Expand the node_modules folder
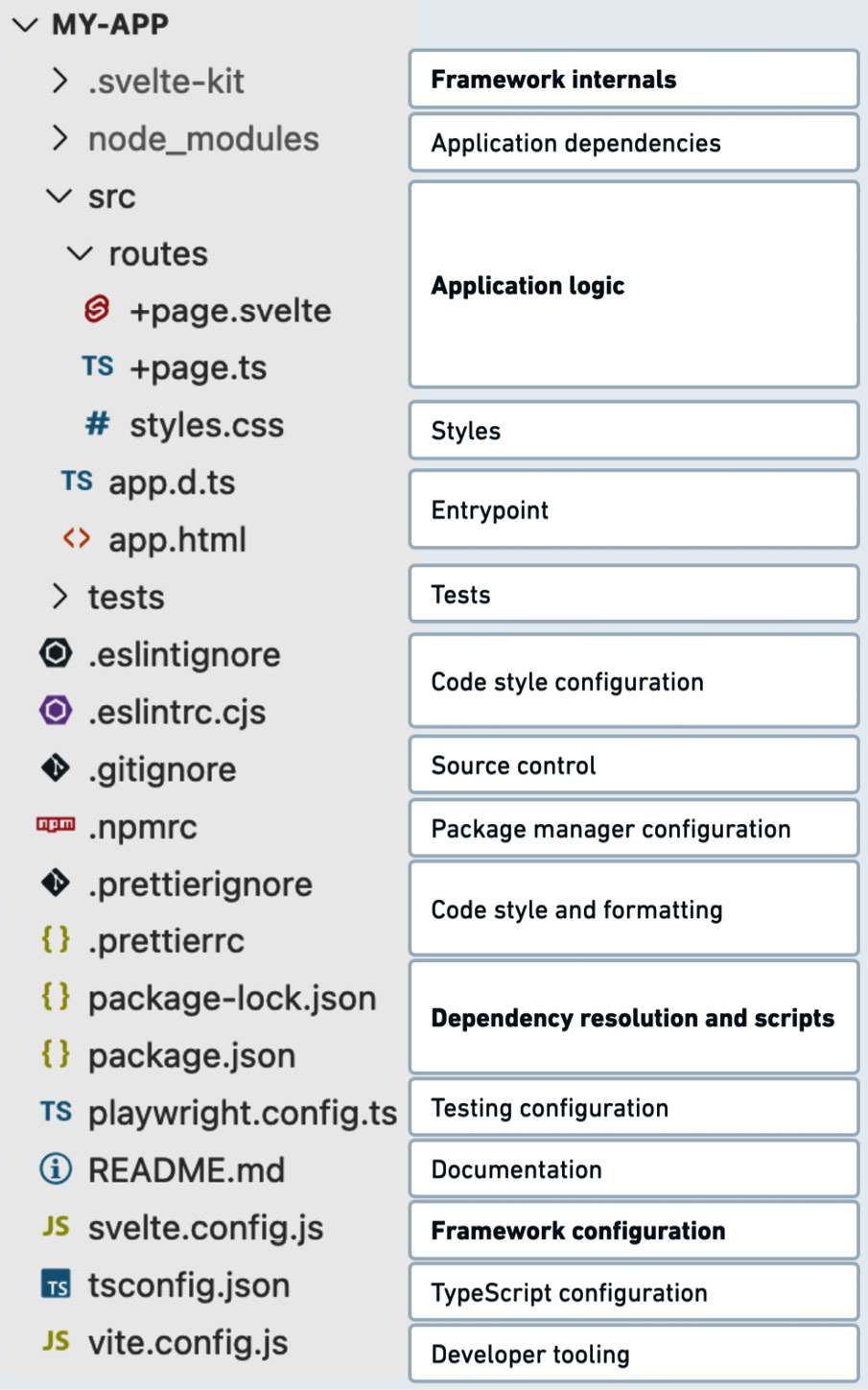This screenshot has height=1390, width=868. (x=59, y=137)
